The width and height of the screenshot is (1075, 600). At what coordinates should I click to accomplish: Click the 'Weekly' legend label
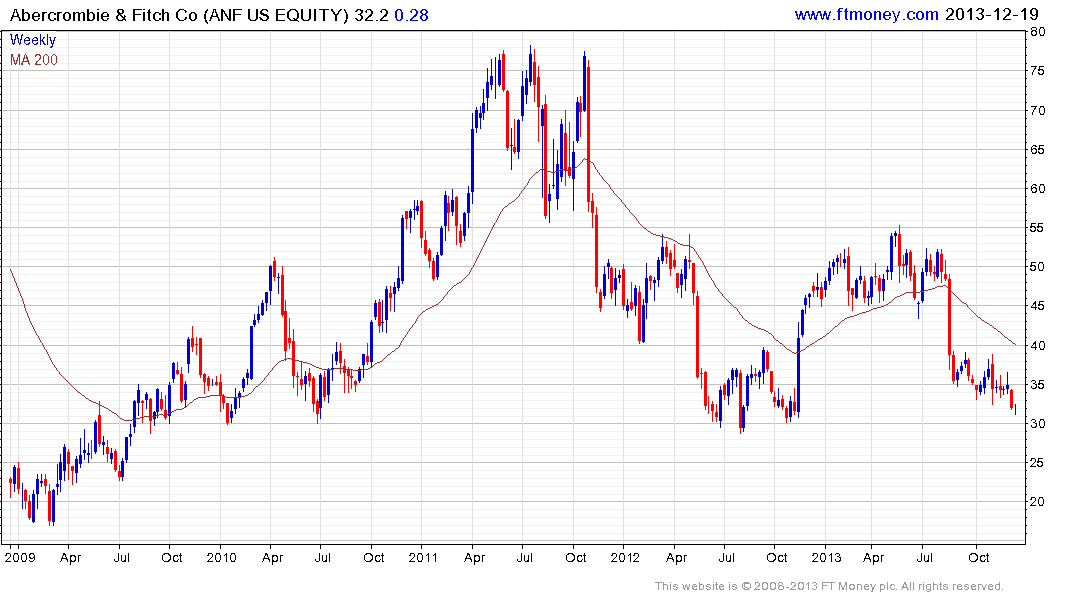point(32,40)
